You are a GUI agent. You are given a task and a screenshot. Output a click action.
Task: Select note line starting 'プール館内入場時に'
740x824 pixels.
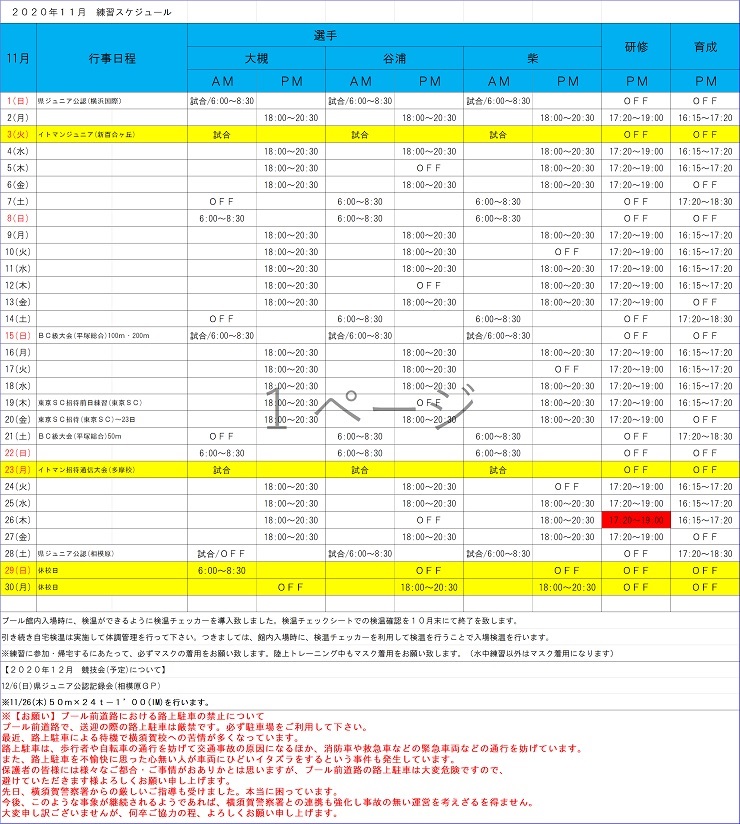coord(261,621)
